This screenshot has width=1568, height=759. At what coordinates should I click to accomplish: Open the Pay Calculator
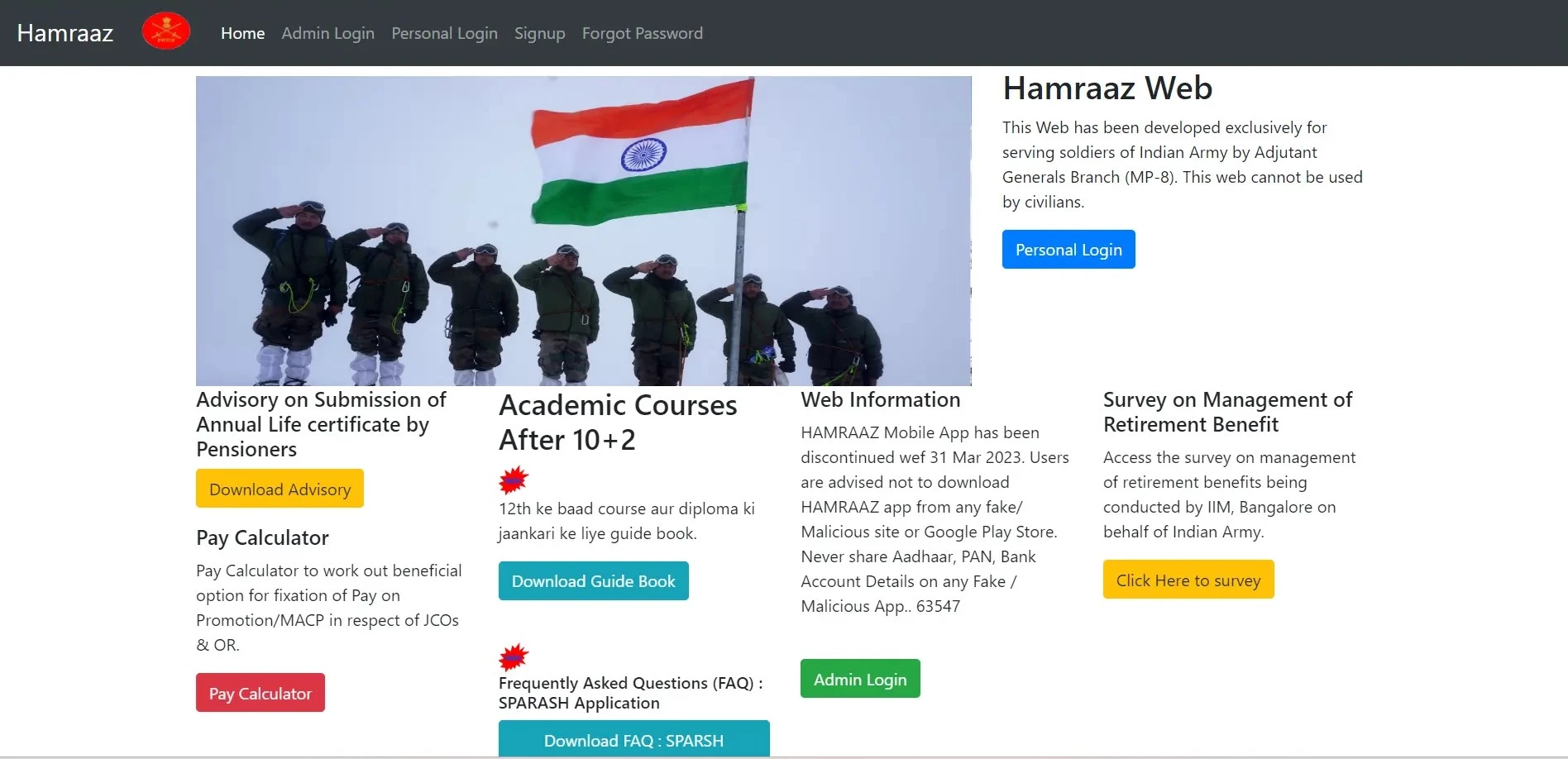[x=260, y=692]
